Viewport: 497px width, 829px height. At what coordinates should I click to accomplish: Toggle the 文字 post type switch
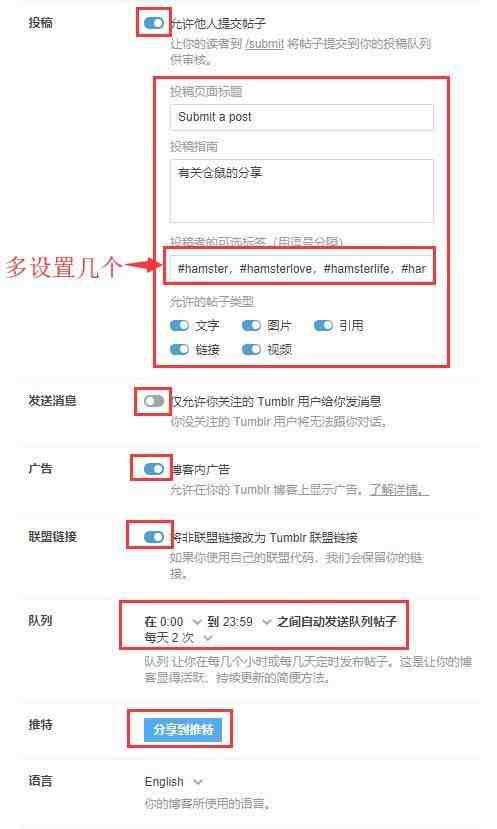click(179, 326)
